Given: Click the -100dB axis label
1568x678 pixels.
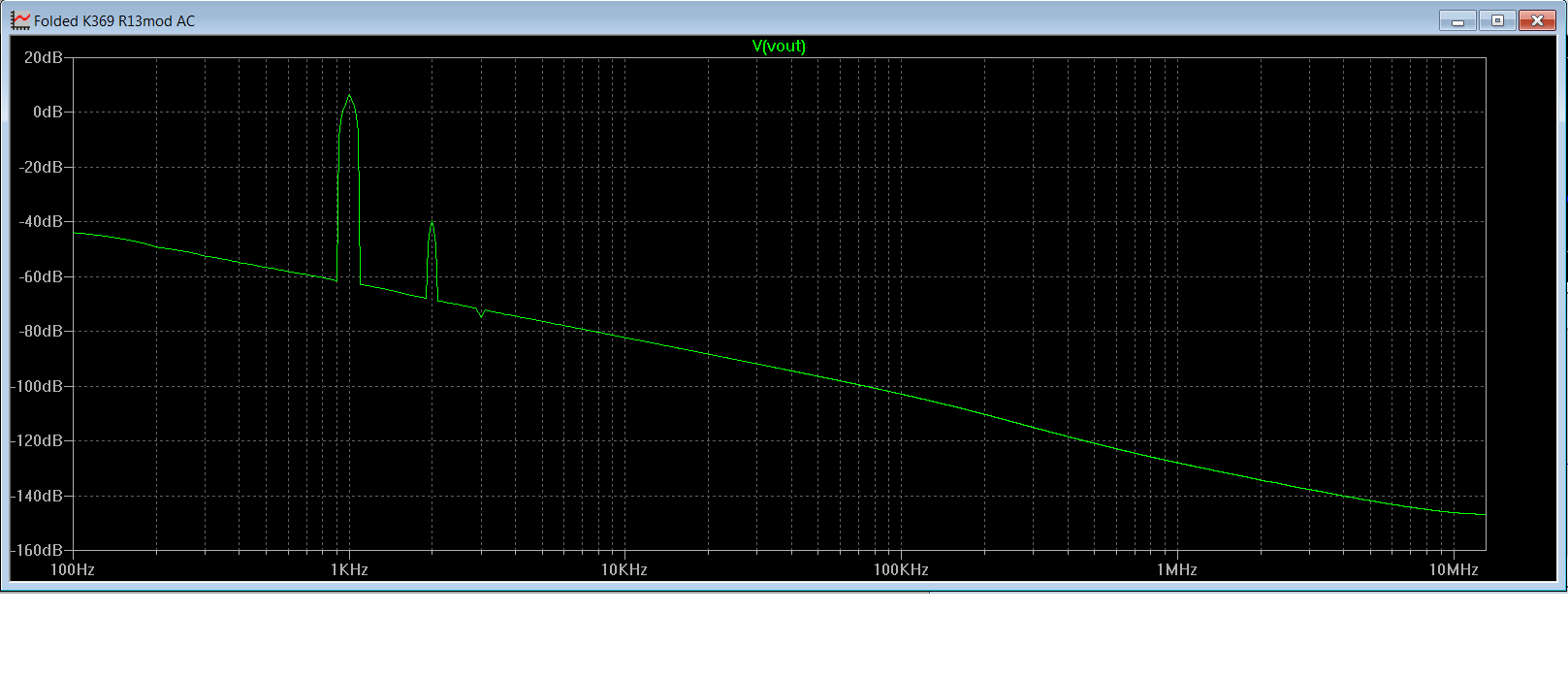Looking at the screenshot, I should [37, 386].
